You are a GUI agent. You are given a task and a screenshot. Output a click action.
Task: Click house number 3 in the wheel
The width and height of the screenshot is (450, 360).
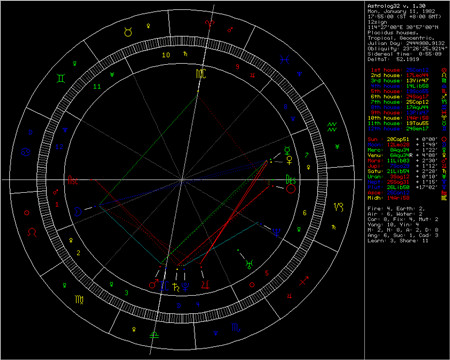coord(126,293)
